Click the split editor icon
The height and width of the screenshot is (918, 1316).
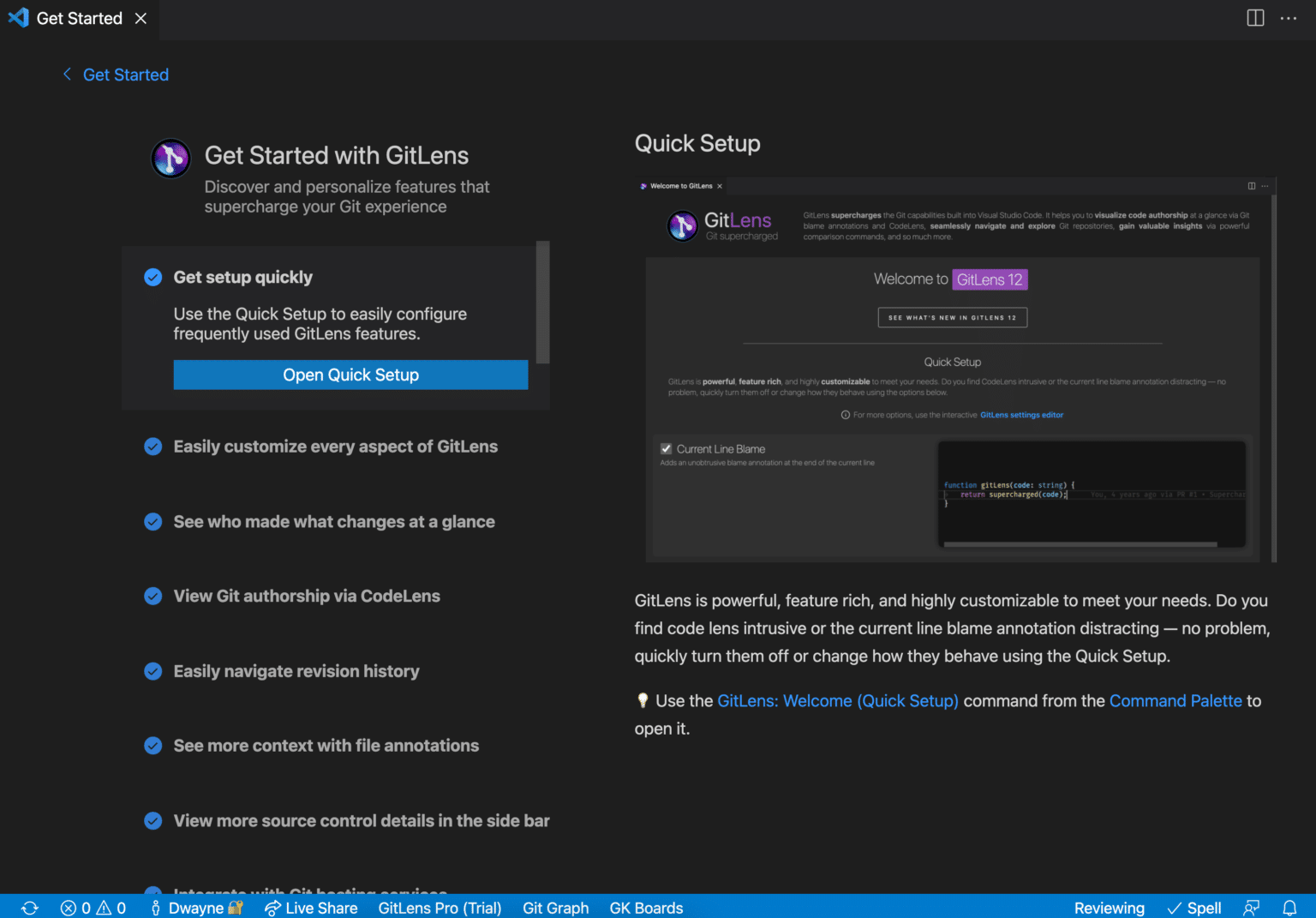1255,17
